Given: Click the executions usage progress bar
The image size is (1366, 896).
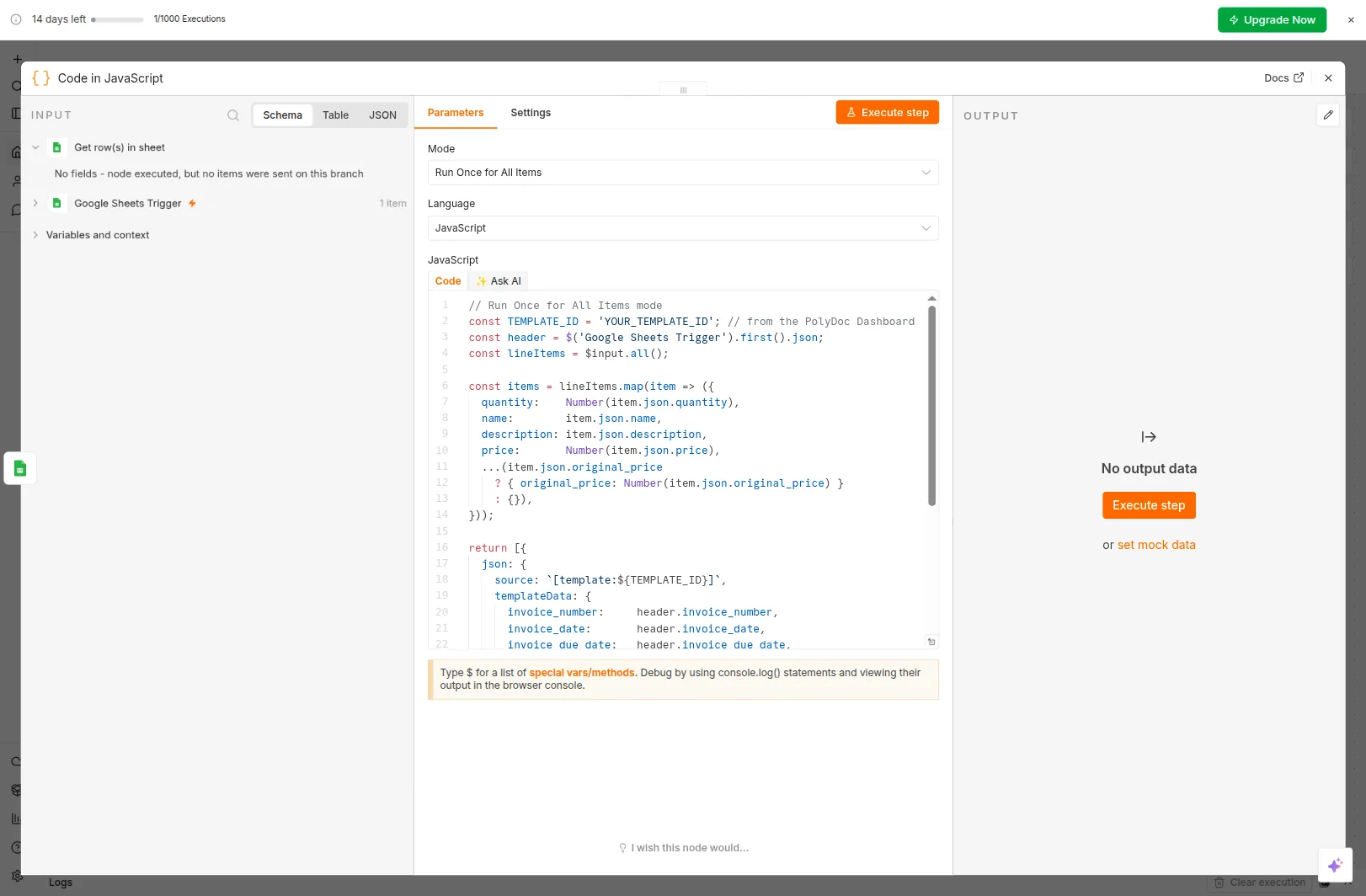Looking at the screenshot, I should [117, 19].
